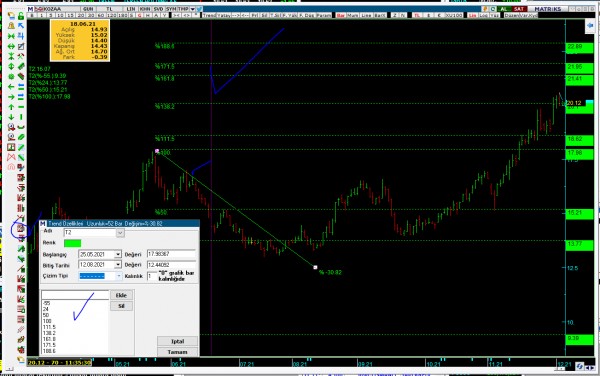
Task: Switch chart scale to Log
Action: 484,15
